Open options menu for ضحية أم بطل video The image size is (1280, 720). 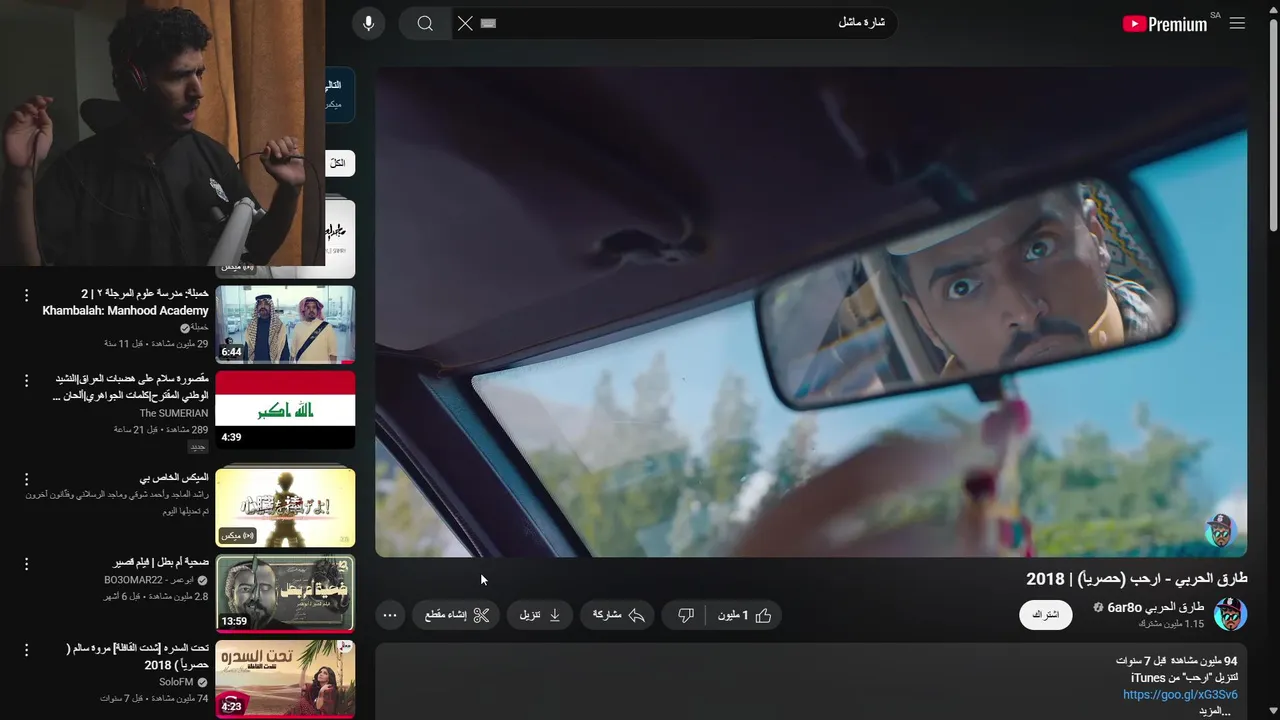[27, 564]
